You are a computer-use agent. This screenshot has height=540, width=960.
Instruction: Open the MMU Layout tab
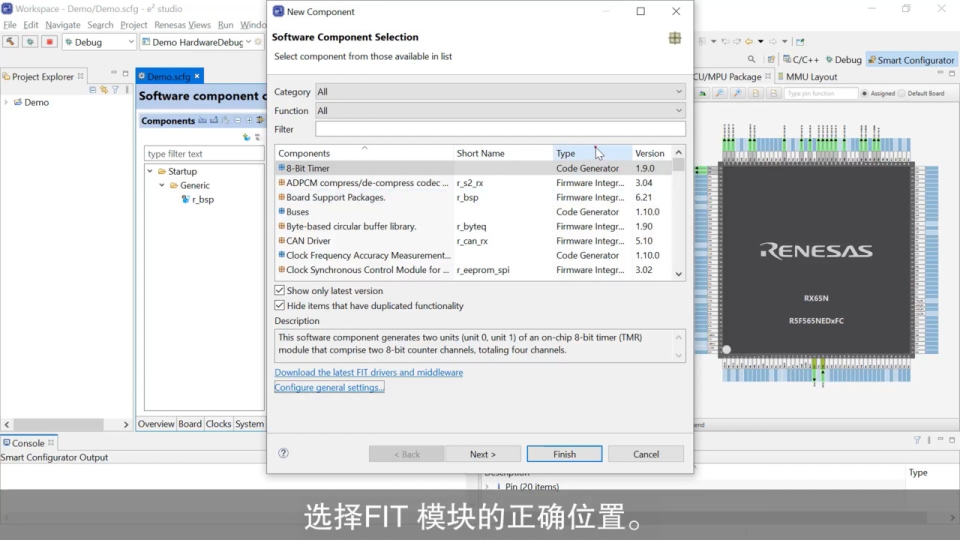[x=807, y=77]
